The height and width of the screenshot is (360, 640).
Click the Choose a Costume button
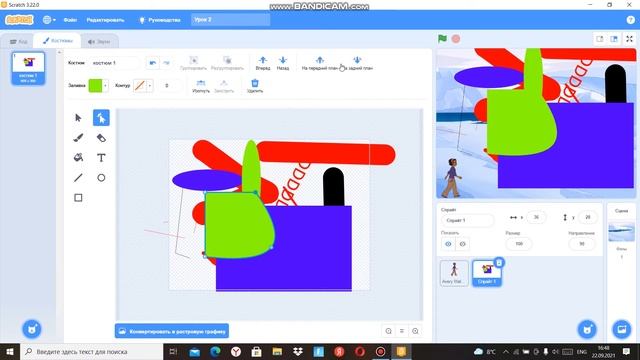(x=32, y=329)
